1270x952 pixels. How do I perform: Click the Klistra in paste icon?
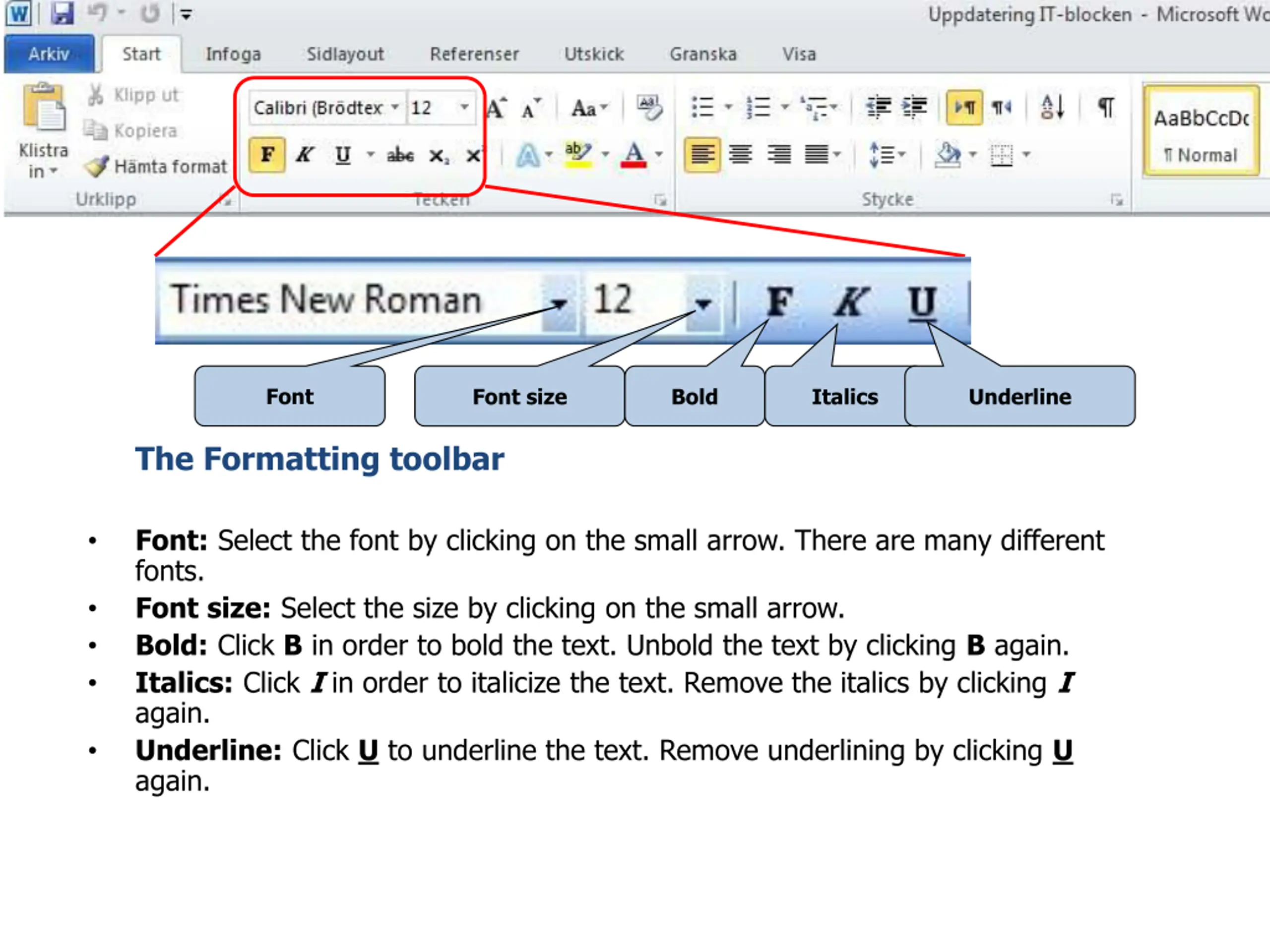[44, 107]
